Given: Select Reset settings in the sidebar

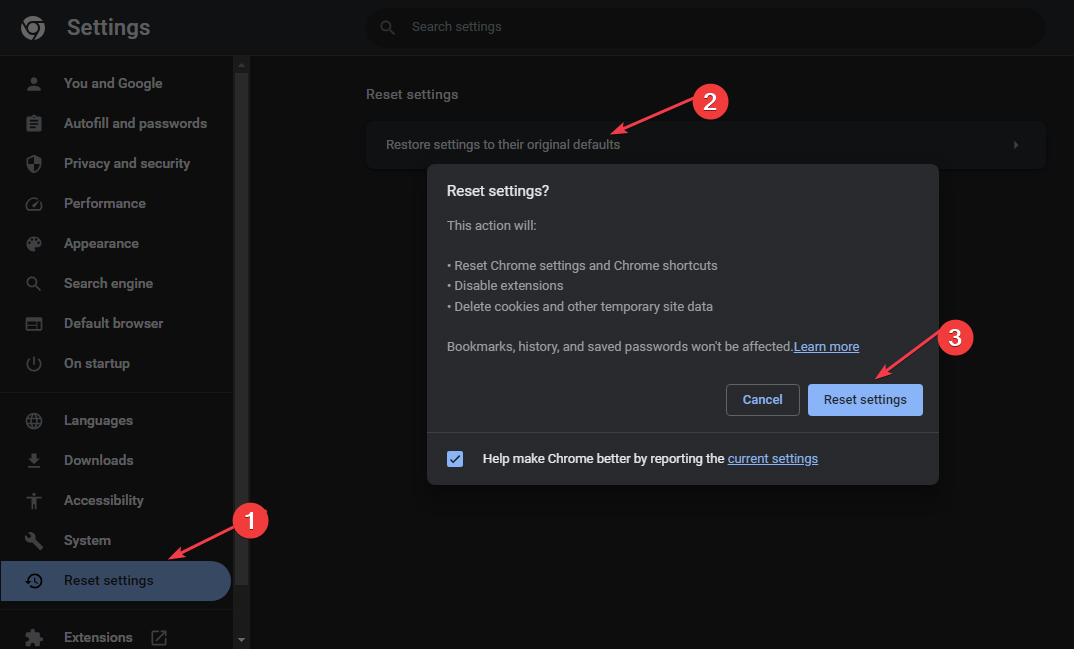Looking at the screenshot, I should tap(116, 581).
